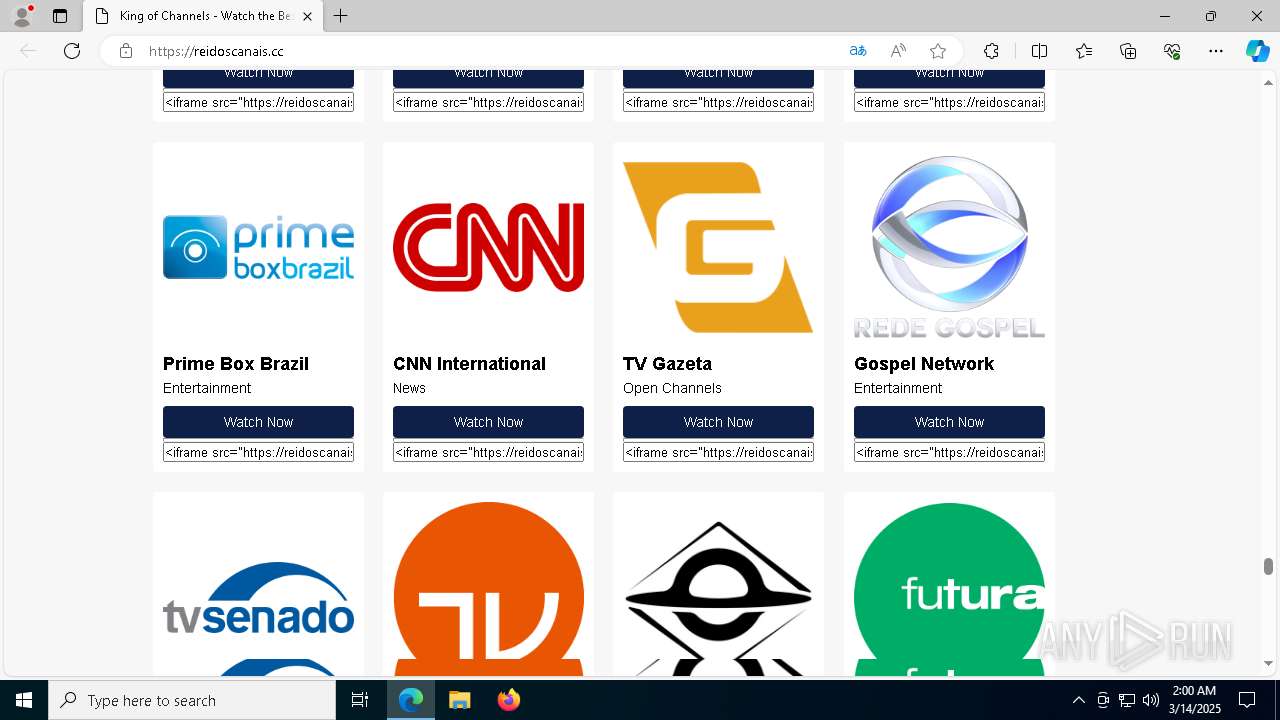This screenshot has height=720, width=1280.
Task: Open Microsoft Edge from the taskbar
Action: (411, 700)
